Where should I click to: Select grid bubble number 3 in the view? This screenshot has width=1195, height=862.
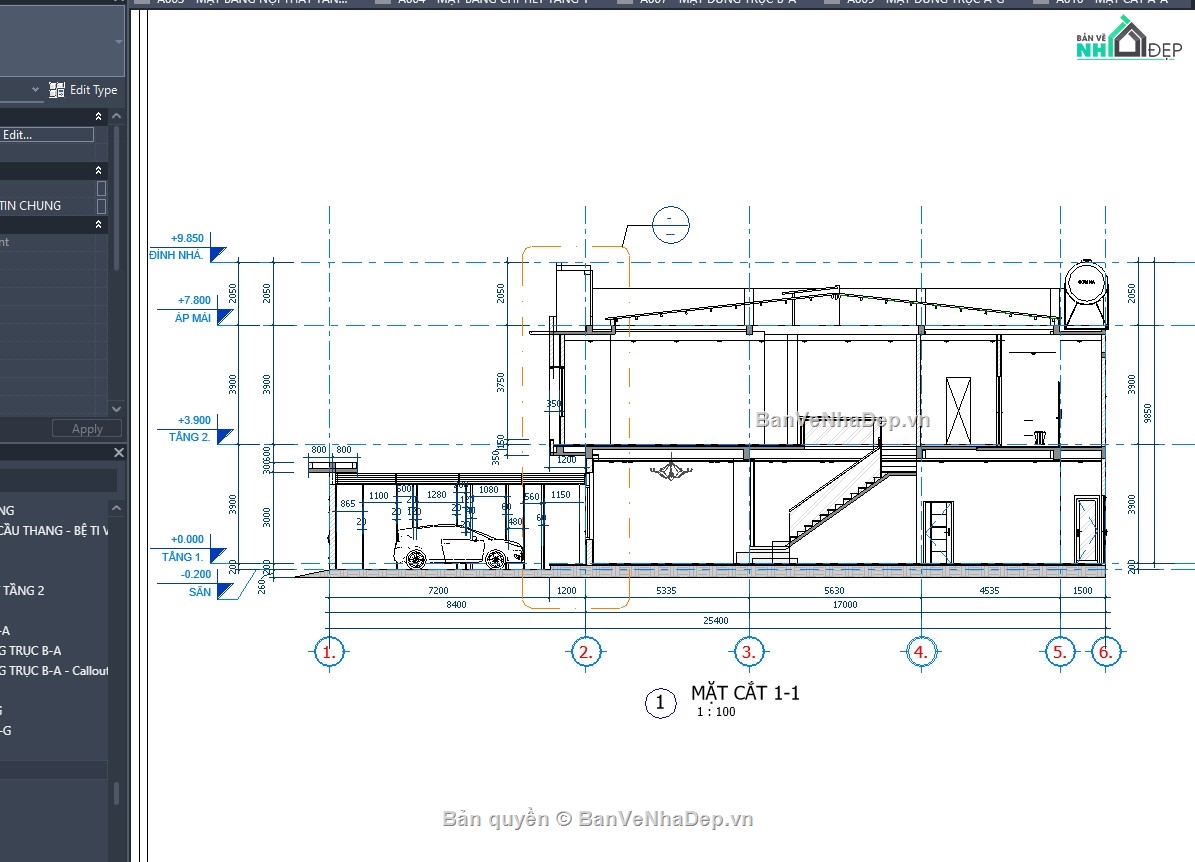[x=749, y=651]
